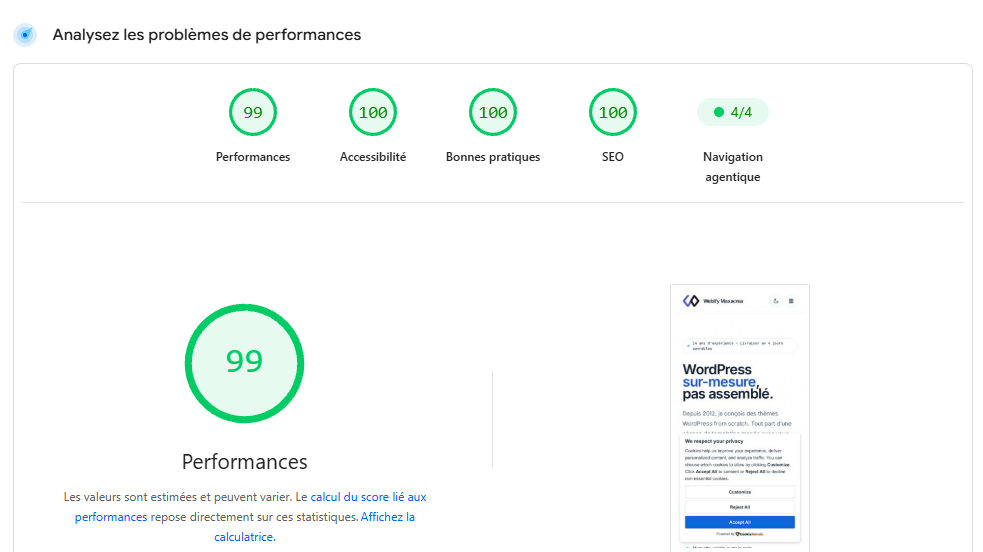Click the Bonnes pratiques label
The height and width of the screenshot is (552, 983).
(493, 157)
